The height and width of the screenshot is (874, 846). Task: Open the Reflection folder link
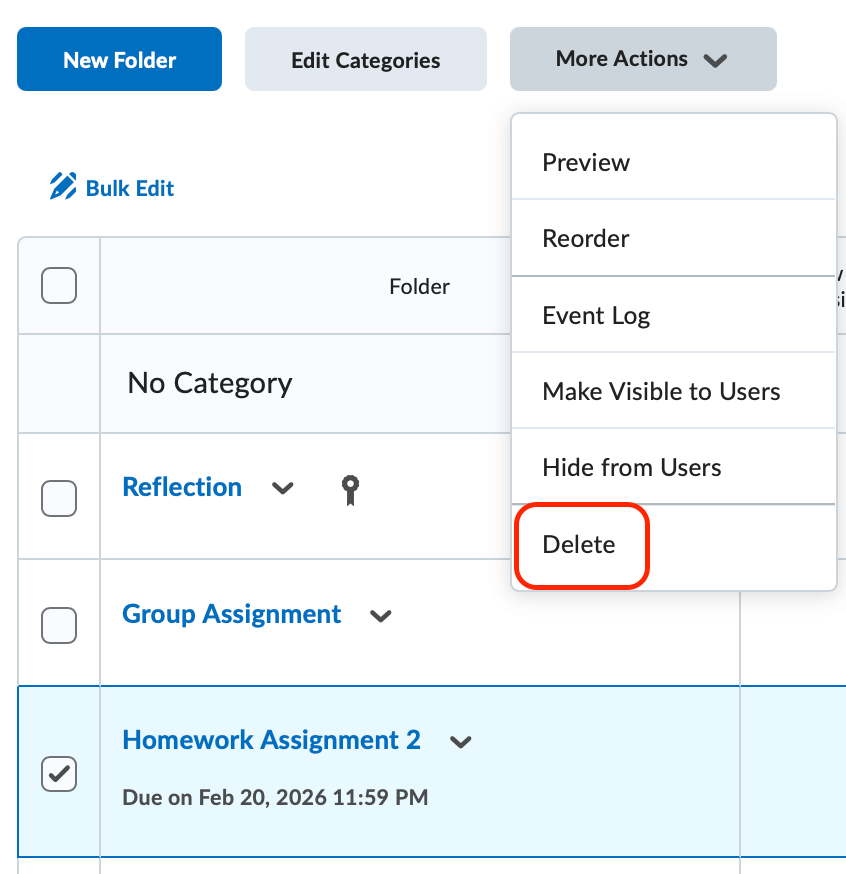click(182, 487)
